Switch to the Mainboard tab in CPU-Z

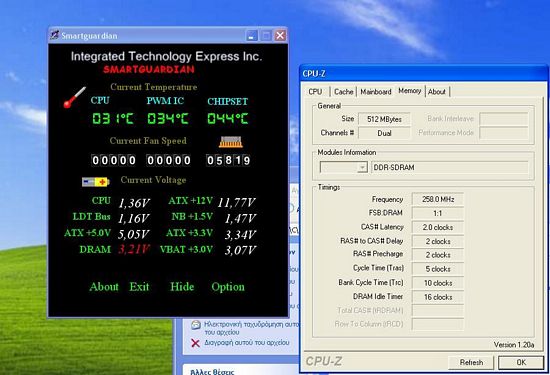pyautogui.click(x=376, y=92)
